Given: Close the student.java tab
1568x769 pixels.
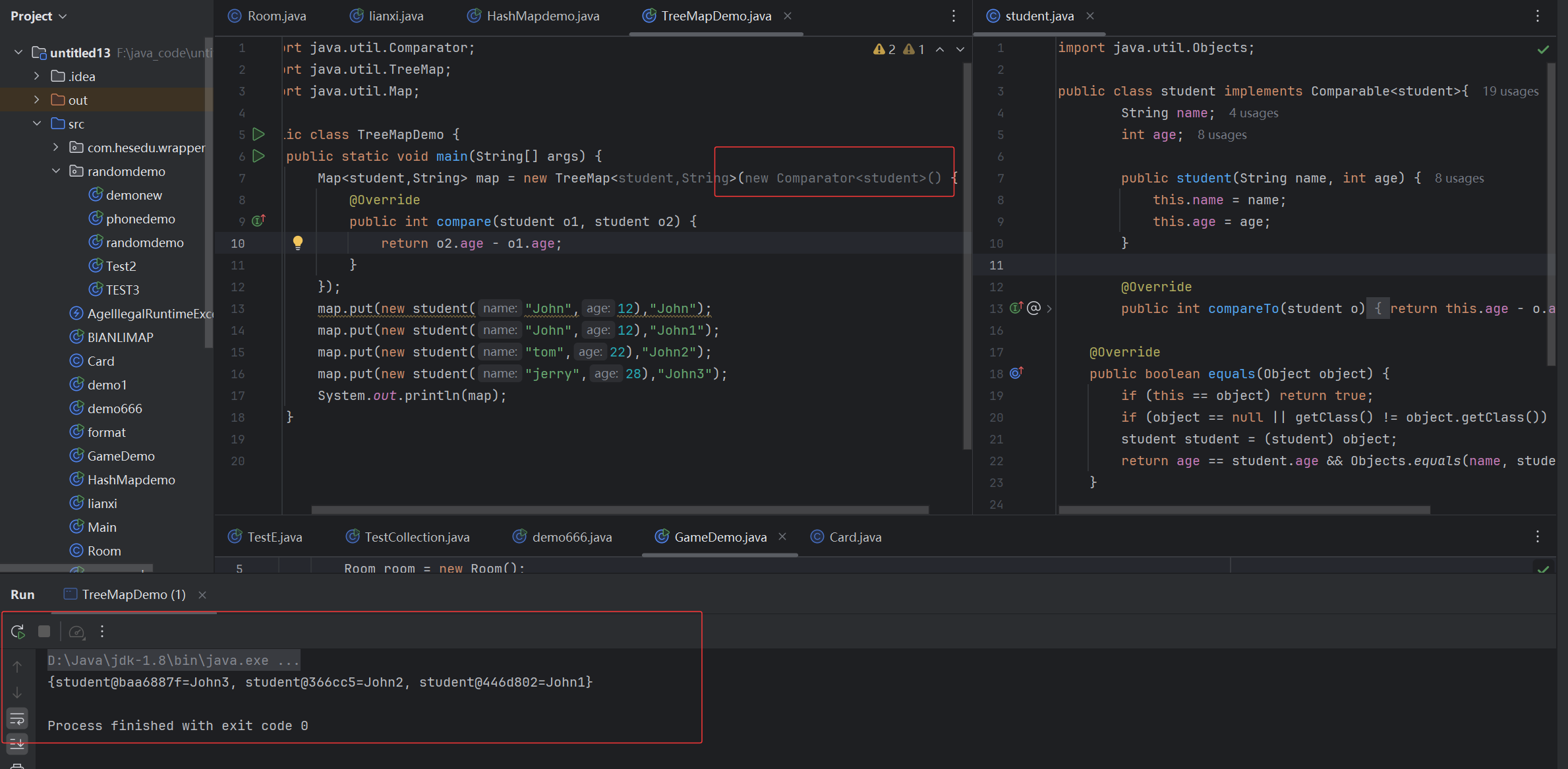Looking at the screenshot, I should click(x=1090, y=16).
